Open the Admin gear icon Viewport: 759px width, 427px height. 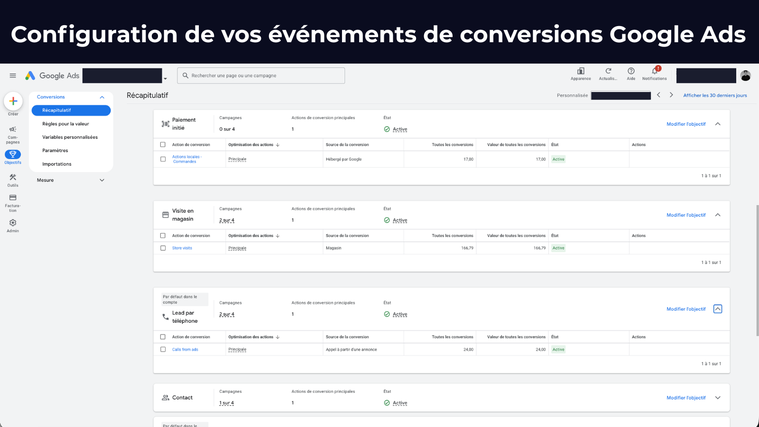[13, 225]
